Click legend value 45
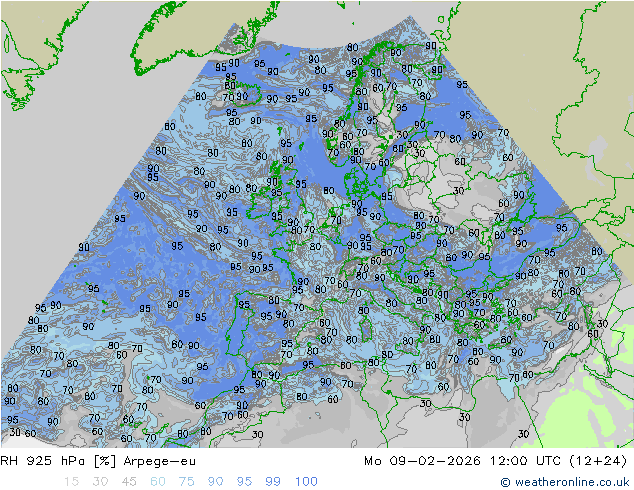 tap(129, 482)
